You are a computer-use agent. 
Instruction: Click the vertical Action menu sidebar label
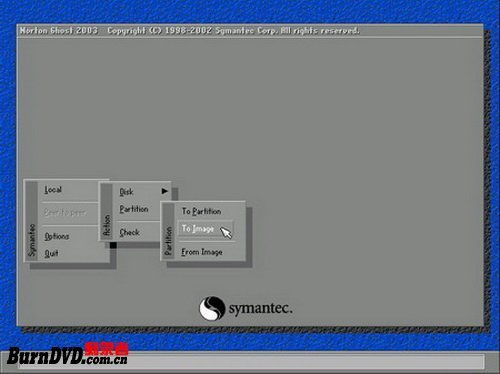(107, 225)
